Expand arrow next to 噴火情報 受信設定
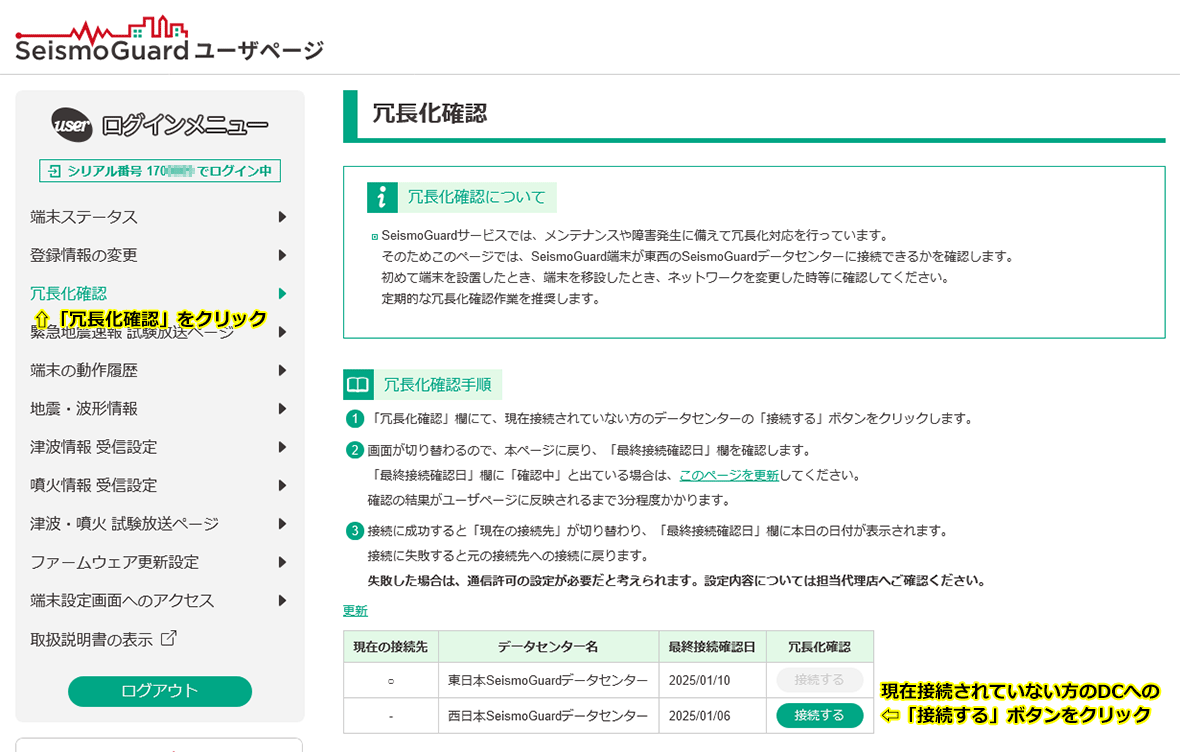 click(282, 486)
